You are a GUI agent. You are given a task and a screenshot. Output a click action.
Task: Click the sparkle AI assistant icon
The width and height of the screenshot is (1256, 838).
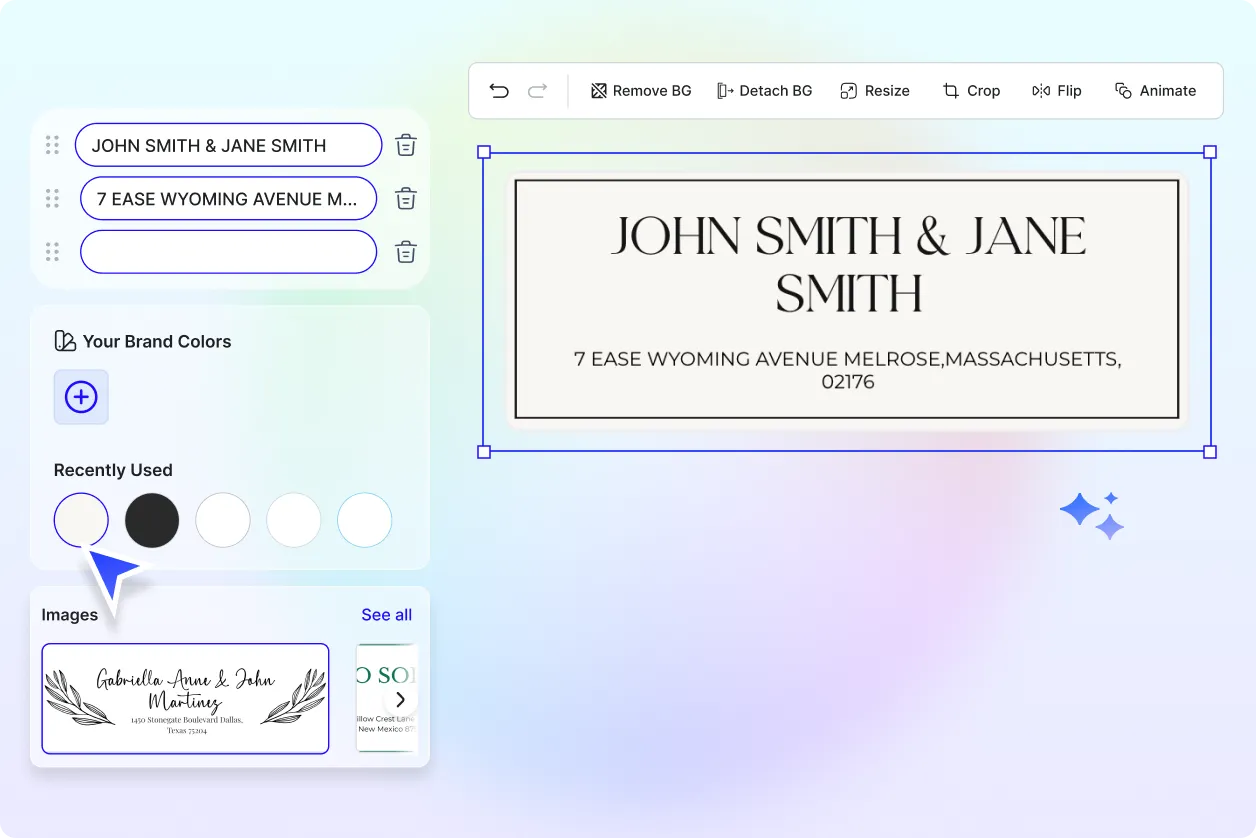pos(1092,513)
